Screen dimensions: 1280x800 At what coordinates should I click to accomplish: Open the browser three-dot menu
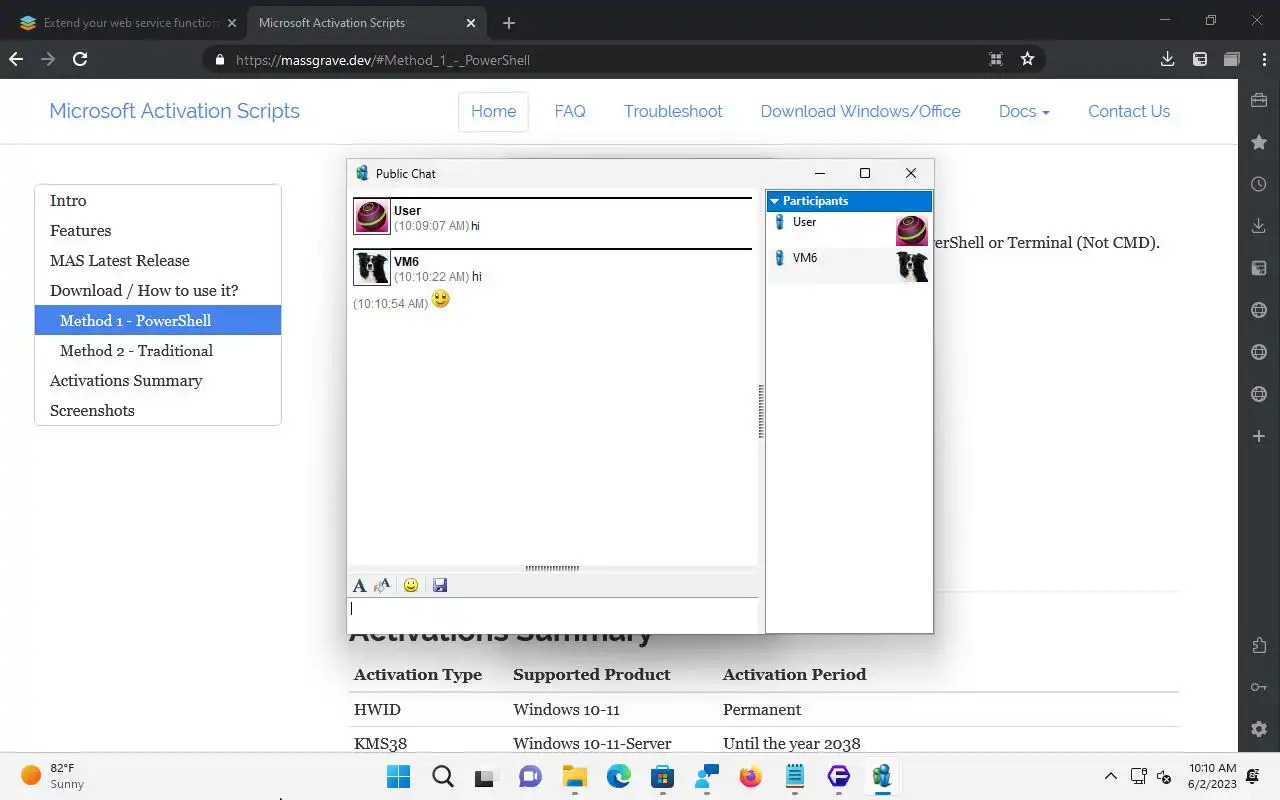(x=1262, y=59)
